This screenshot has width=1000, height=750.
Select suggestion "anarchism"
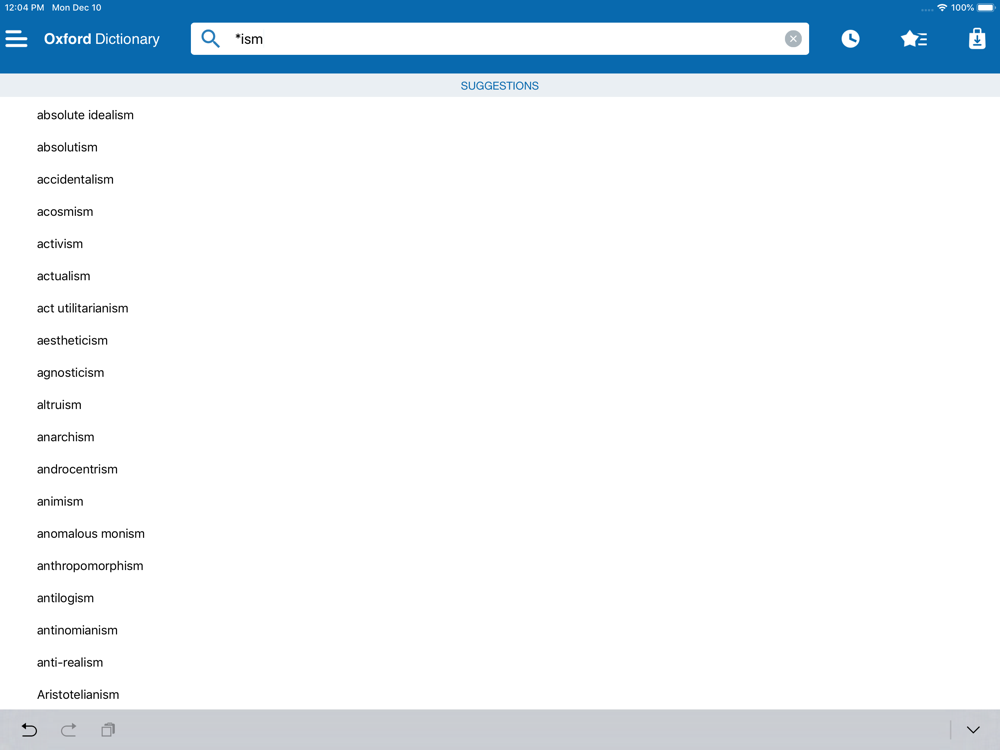tap(500, 437)
